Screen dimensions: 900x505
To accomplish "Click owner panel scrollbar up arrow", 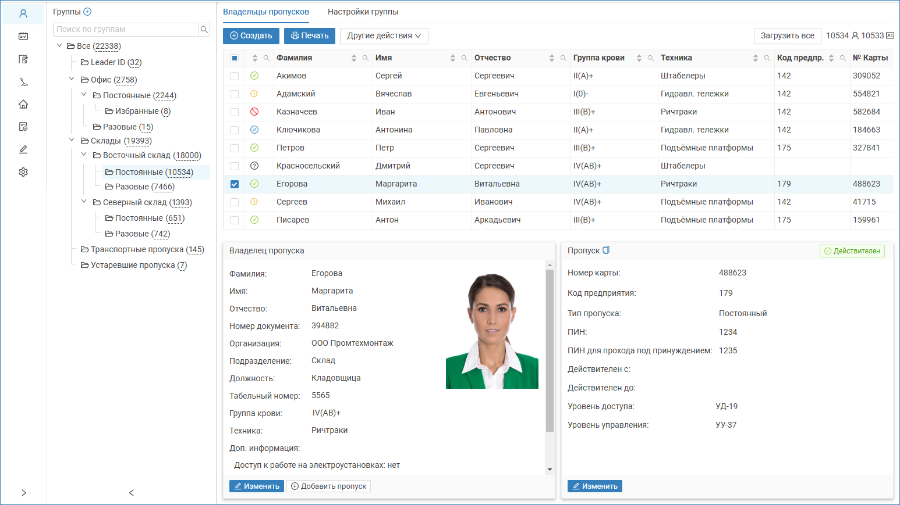I will coord(549,265).
